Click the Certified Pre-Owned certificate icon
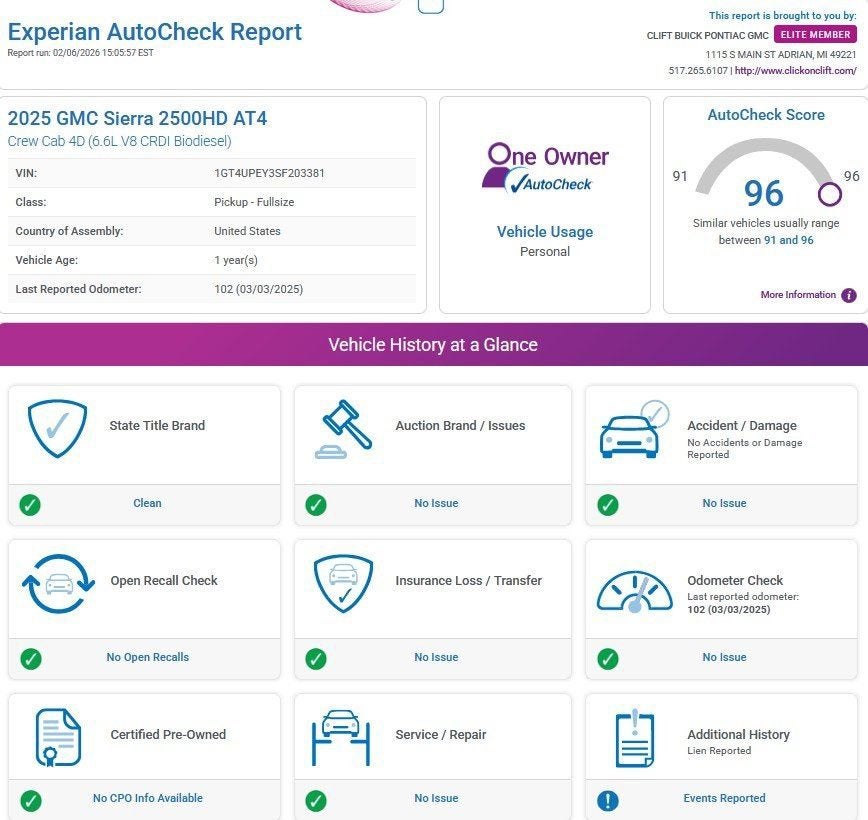Image resolution: width=868 pixels, height=820 pixels. click(57, 737)
